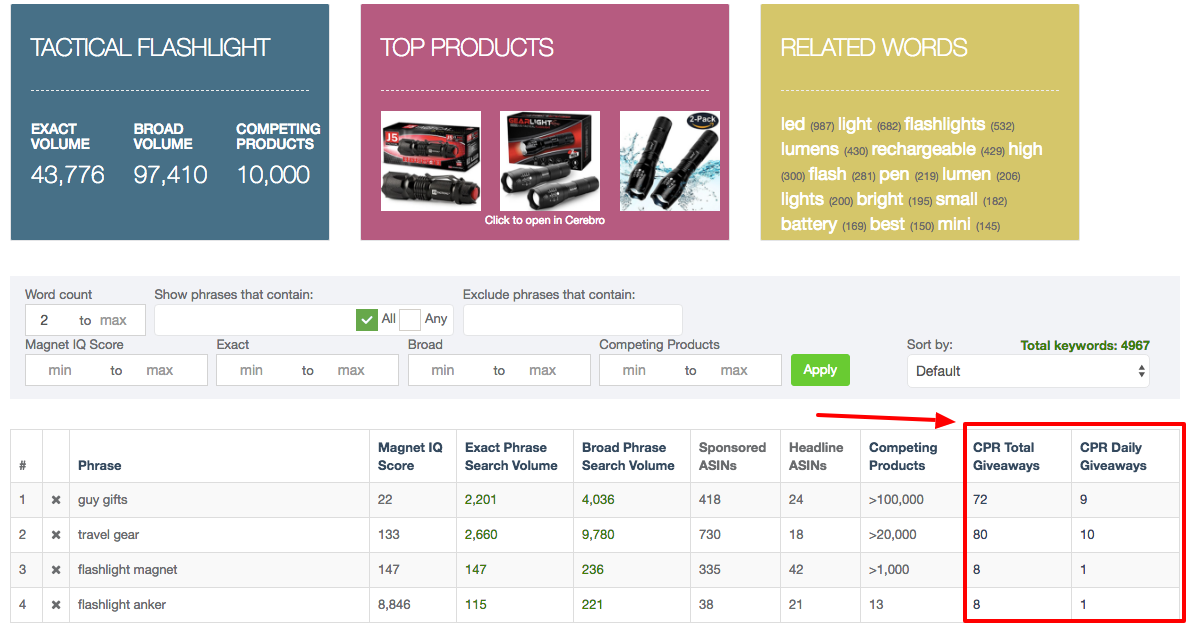This screenshot has width=1198, height=623.
Task: Select the 'rechargeable' related word
Action: point(924,149)
